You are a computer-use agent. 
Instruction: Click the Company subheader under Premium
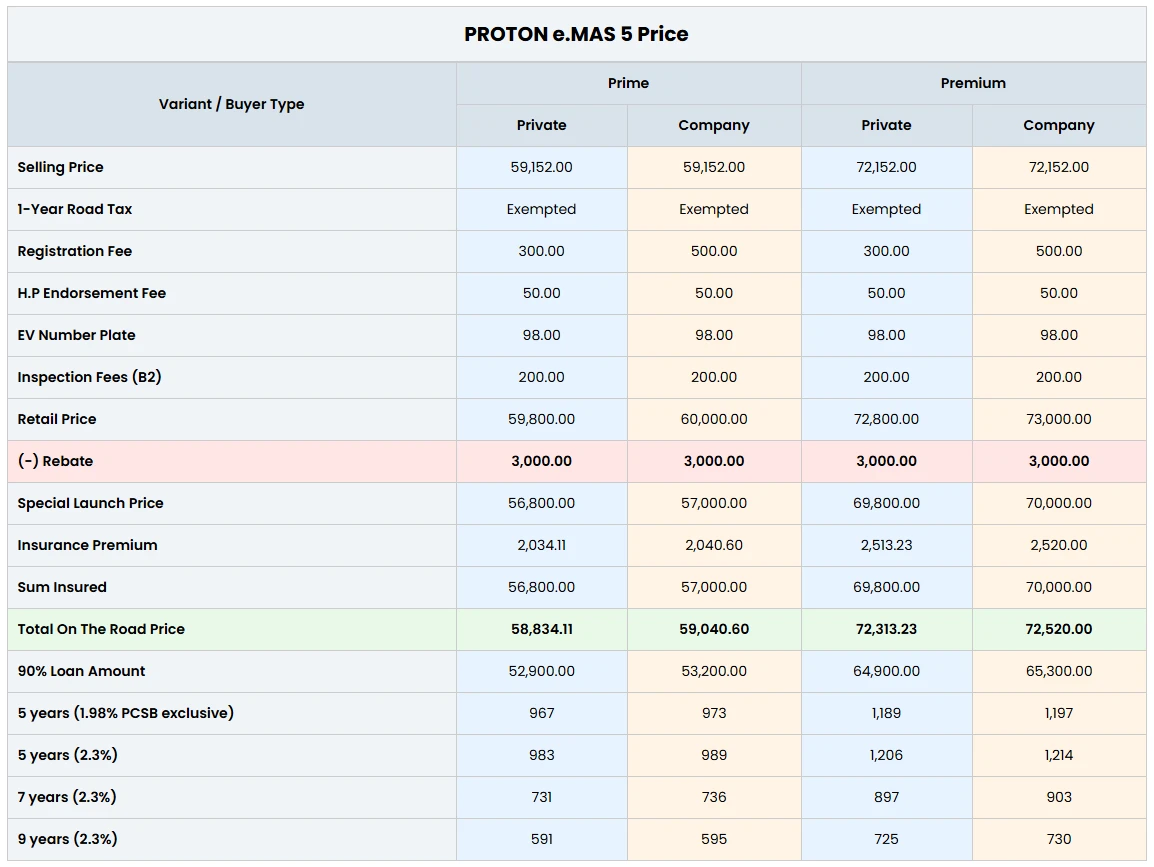[x=1059, y=125]
